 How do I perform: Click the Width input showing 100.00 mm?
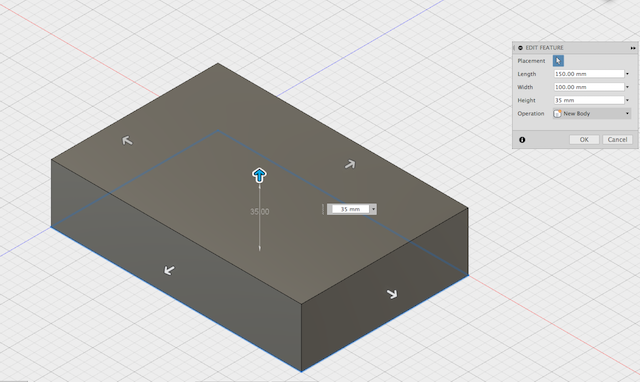pyautogui.click(x=589, y=87)
